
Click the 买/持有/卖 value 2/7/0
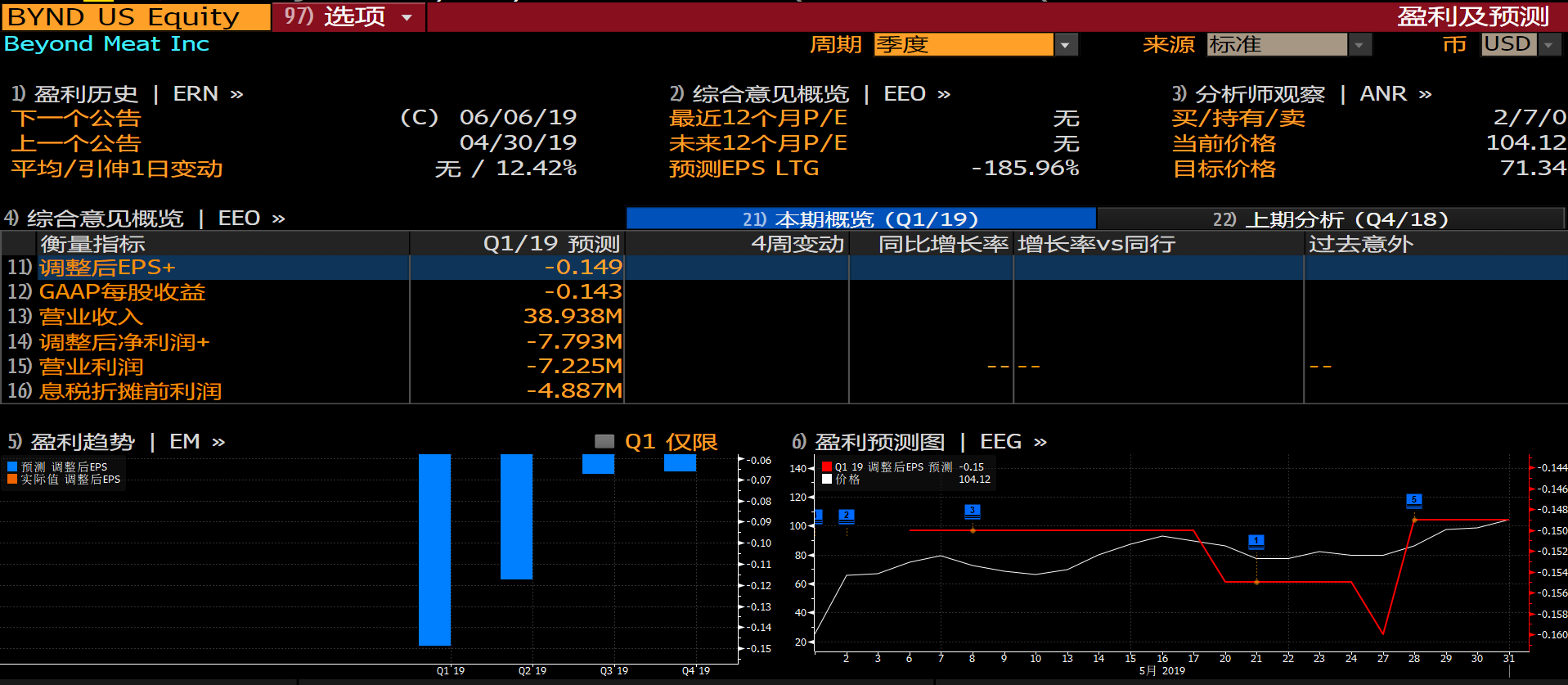click(1530, 118)
